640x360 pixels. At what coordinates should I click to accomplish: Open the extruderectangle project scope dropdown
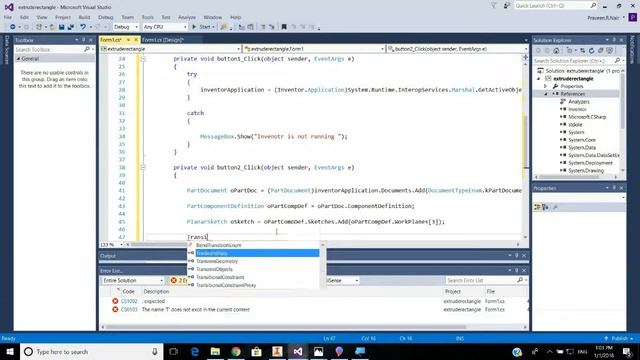pos(170,49)
